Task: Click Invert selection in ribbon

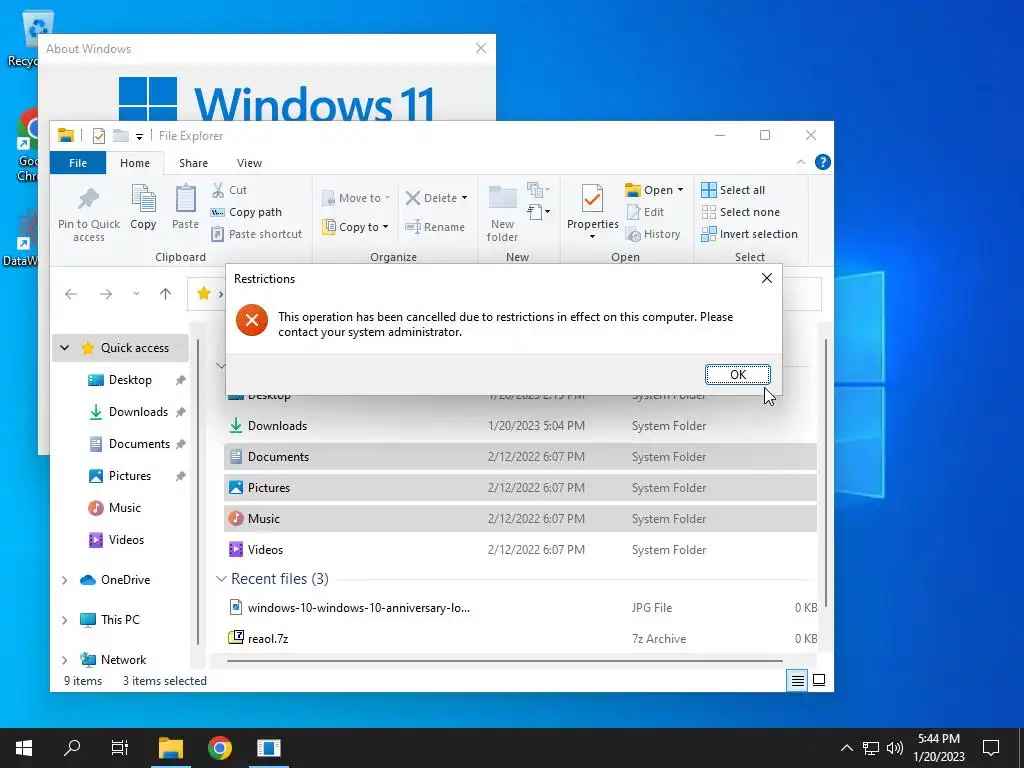Action: coord(749,234)
